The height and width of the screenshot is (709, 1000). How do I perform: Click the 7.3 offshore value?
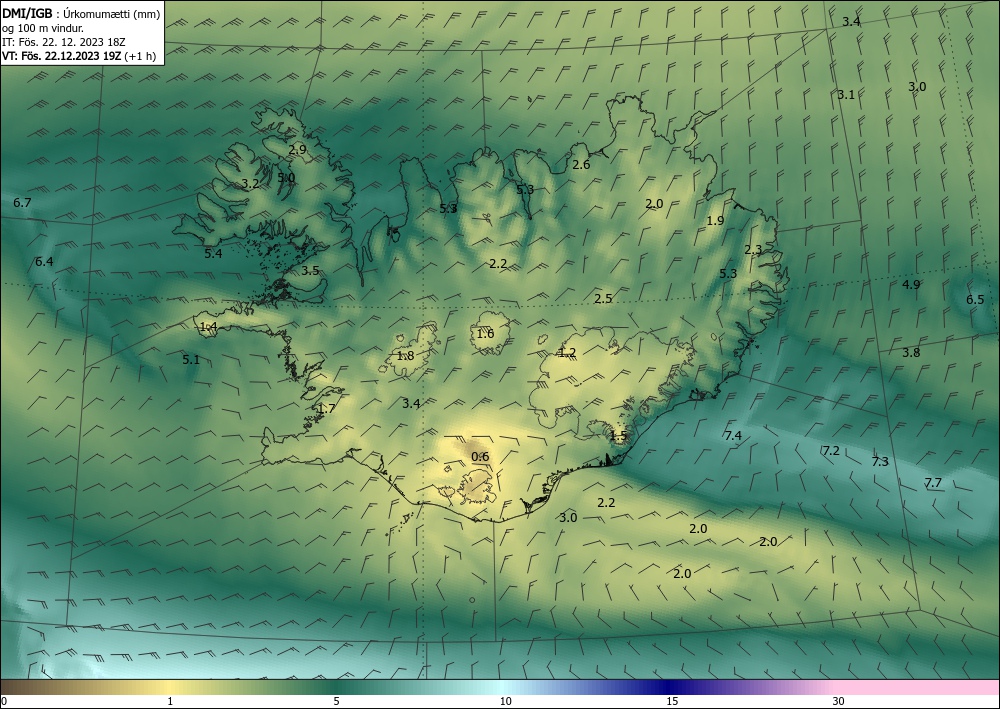click(x=880, y=462)
